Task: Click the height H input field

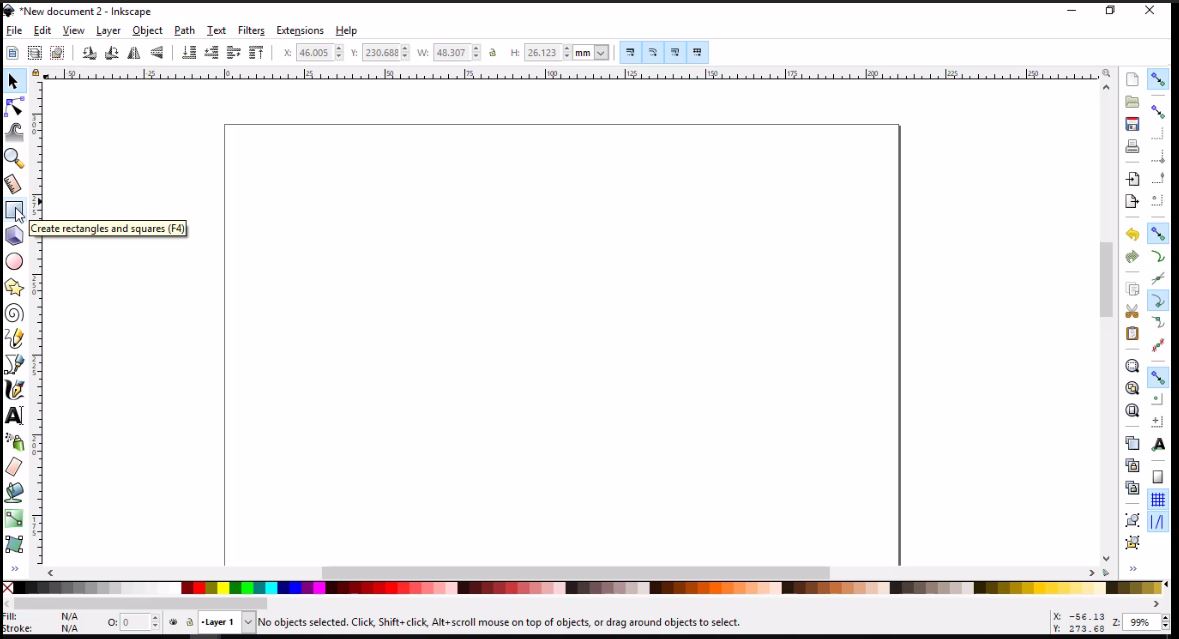Action: [x=543, y=53]
